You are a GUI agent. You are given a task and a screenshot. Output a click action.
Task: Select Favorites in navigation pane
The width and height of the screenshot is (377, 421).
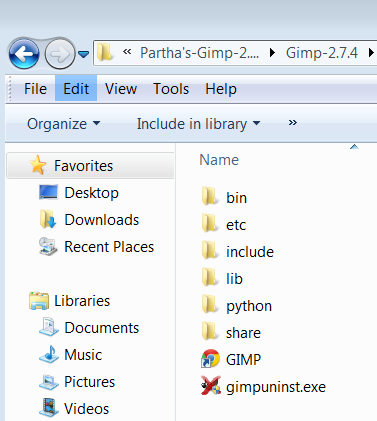point(90,166)
